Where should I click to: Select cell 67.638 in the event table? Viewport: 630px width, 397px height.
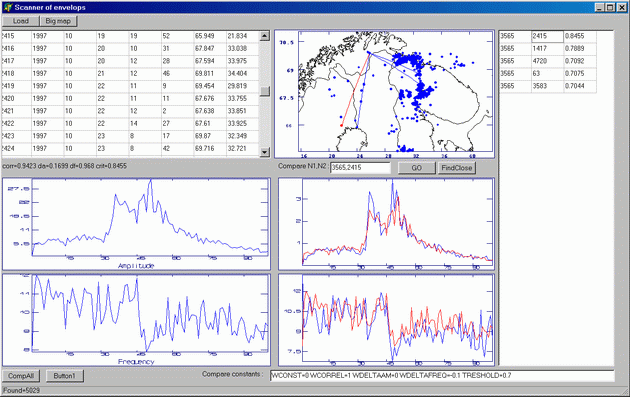[x=210, y=111]
